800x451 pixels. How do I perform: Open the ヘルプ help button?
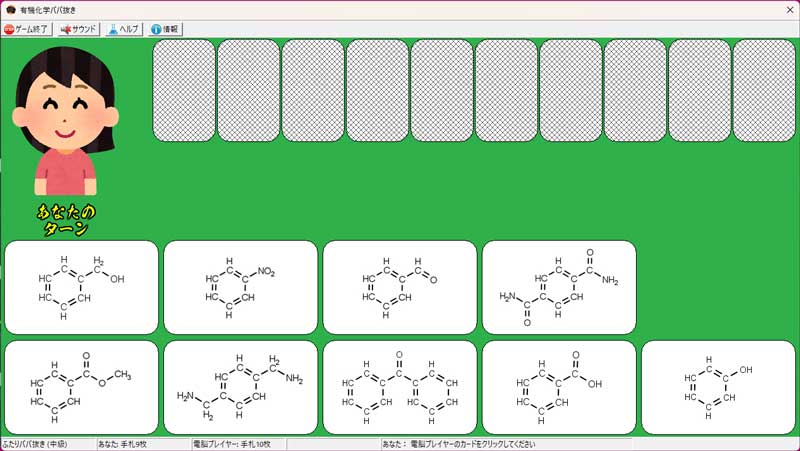[x=123, y=29]
